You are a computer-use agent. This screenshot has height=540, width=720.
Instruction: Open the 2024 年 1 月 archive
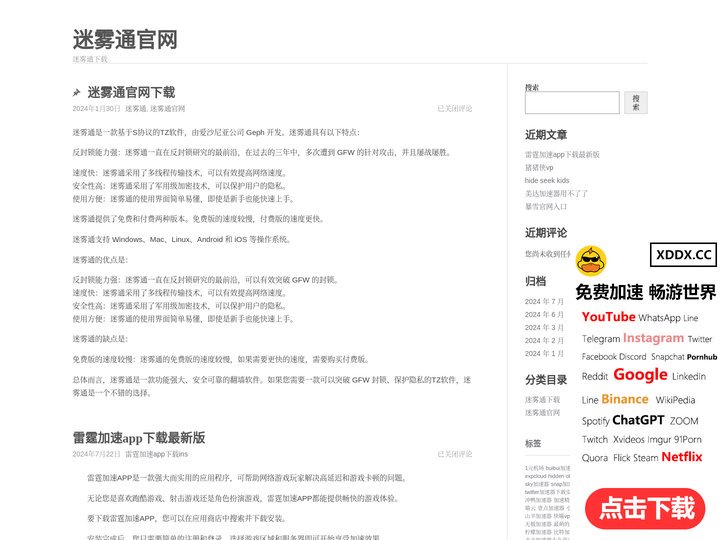(x=544, y=354)
